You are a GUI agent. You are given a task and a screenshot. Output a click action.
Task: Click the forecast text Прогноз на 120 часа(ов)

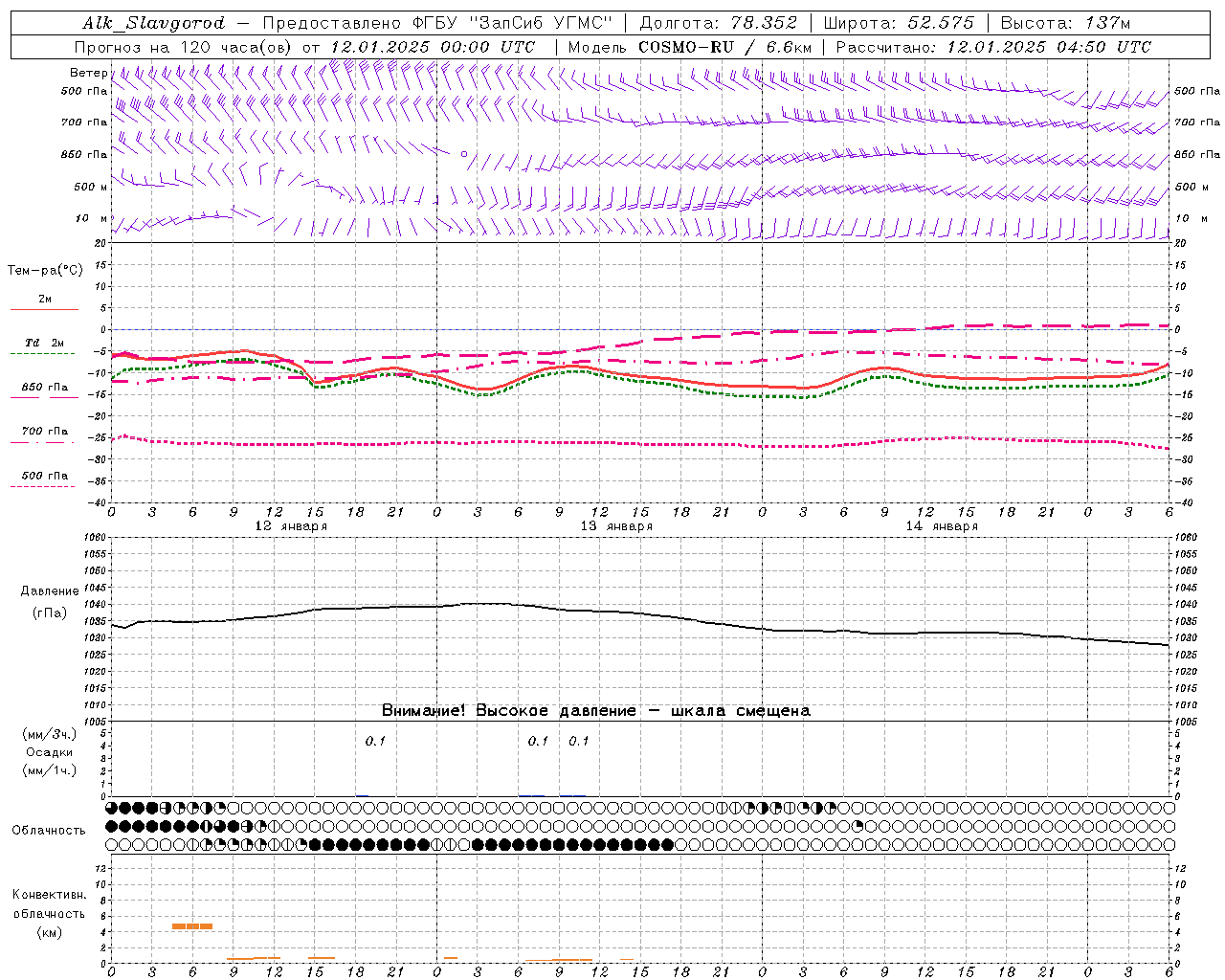coord(185,47)
